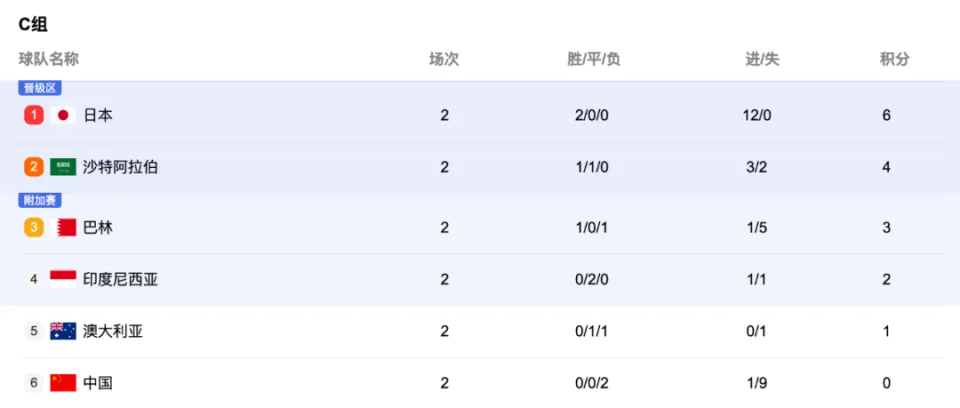Open the 日本 team name link
The height and width of the screenshot is (408, 960).
98,115
